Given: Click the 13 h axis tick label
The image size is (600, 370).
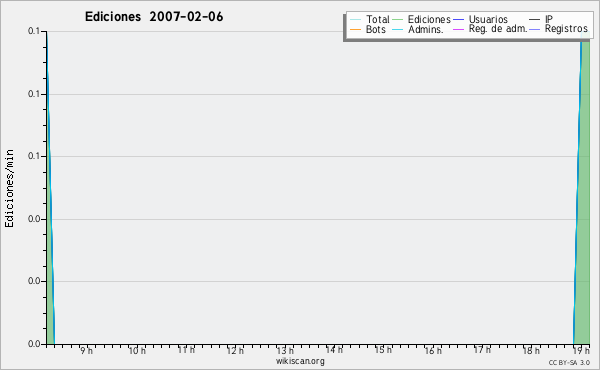Looking at the screenshot, I should (x=285, y=350).
